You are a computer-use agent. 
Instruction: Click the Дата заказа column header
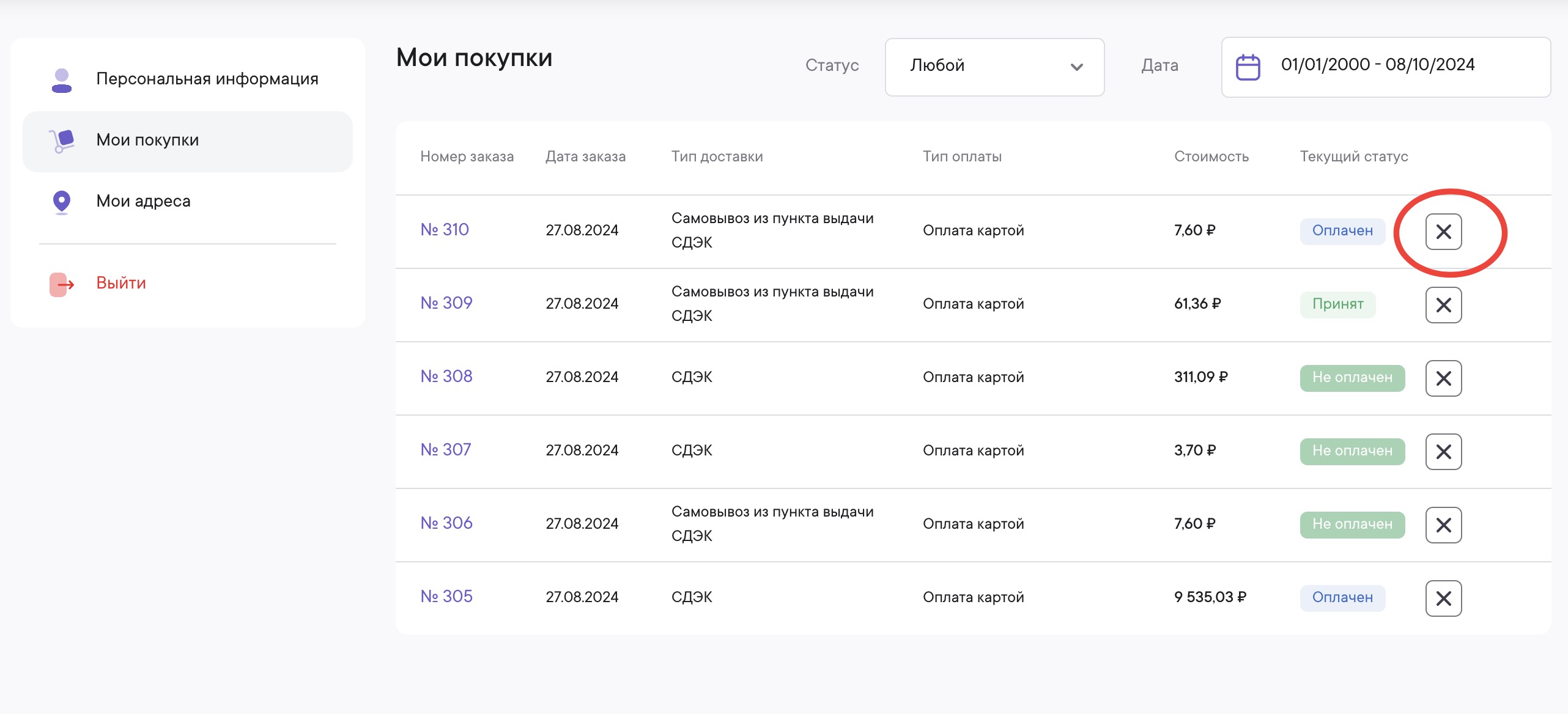coord(585,156)
